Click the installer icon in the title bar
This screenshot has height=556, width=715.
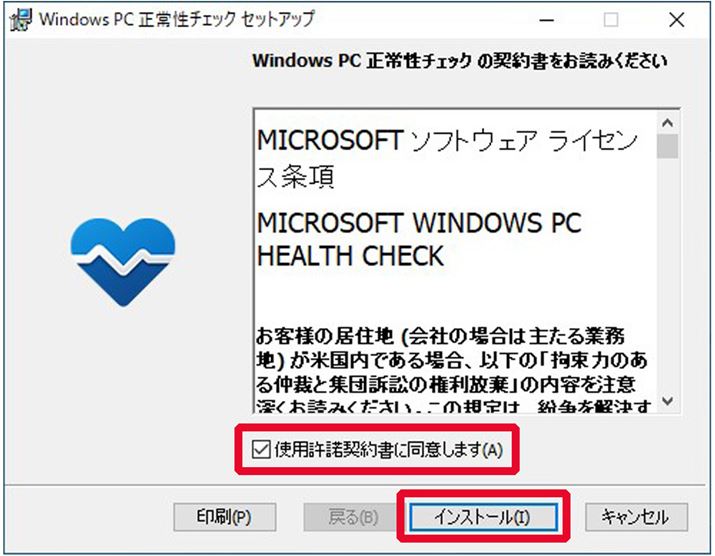(x=21, y=20)
